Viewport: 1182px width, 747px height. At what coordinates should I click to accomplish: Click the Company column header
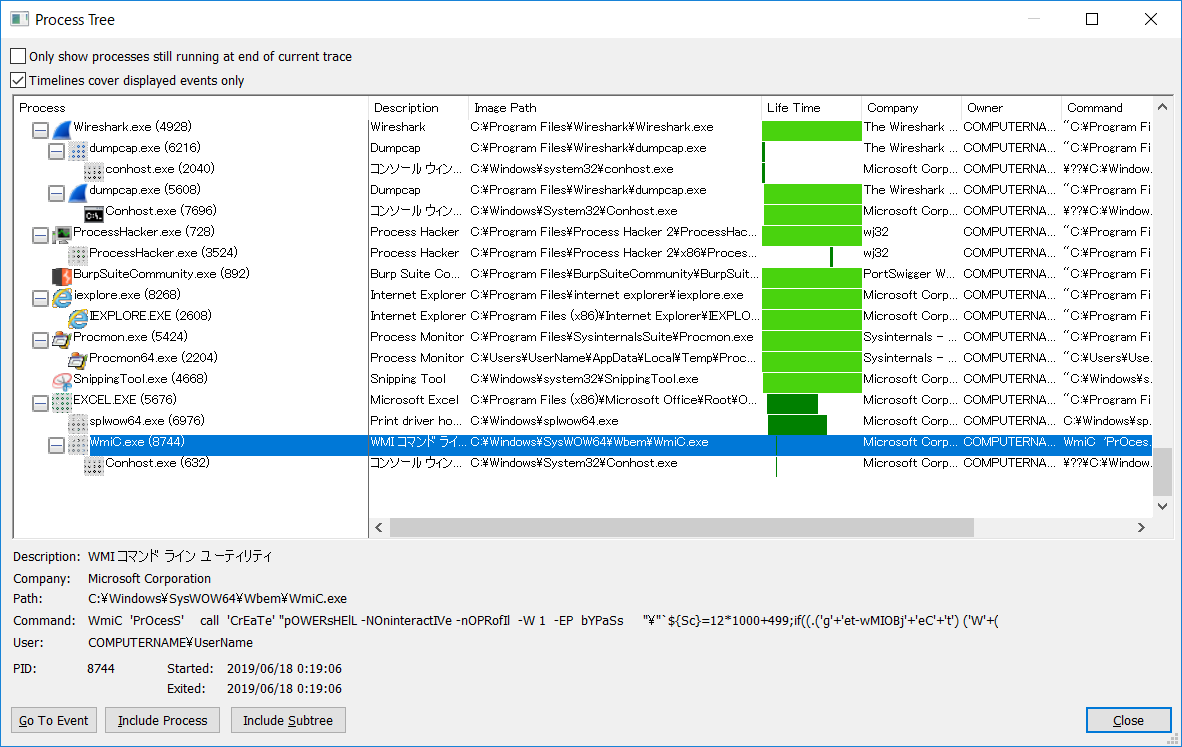tap(911, 108)
